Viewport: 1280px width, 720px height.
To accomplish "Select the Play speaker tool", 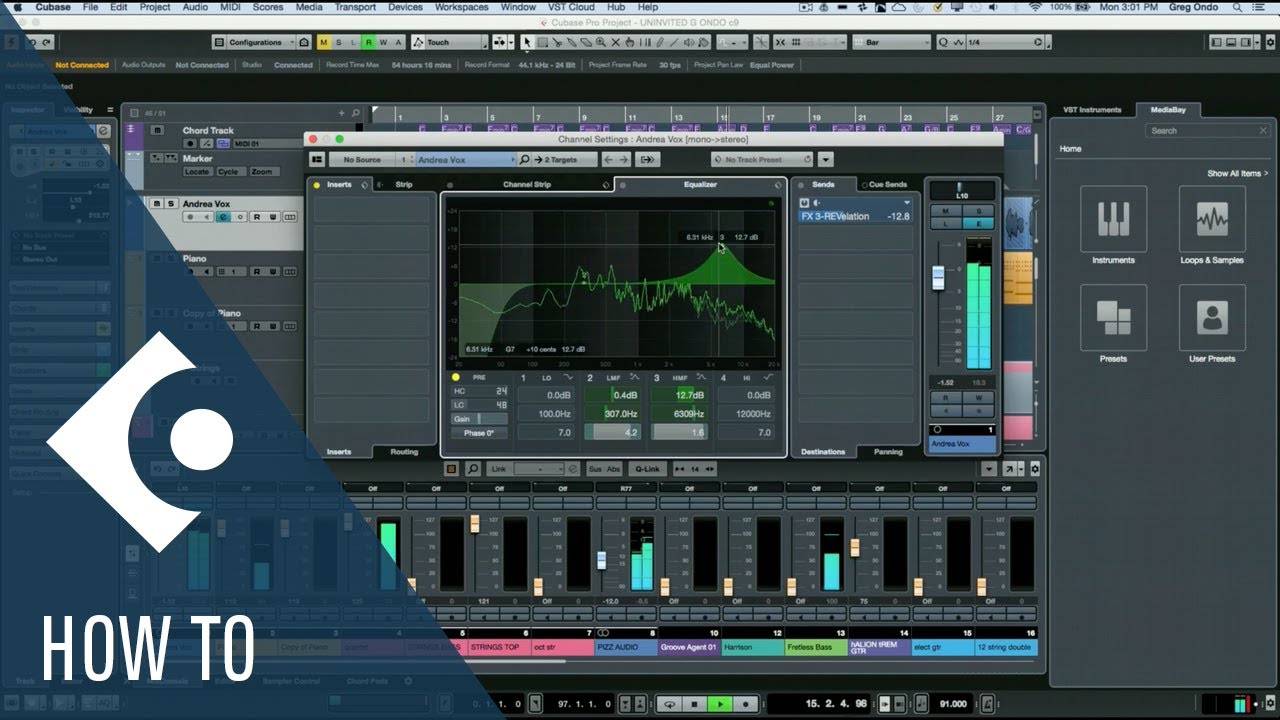I will [x=689, y=42].
